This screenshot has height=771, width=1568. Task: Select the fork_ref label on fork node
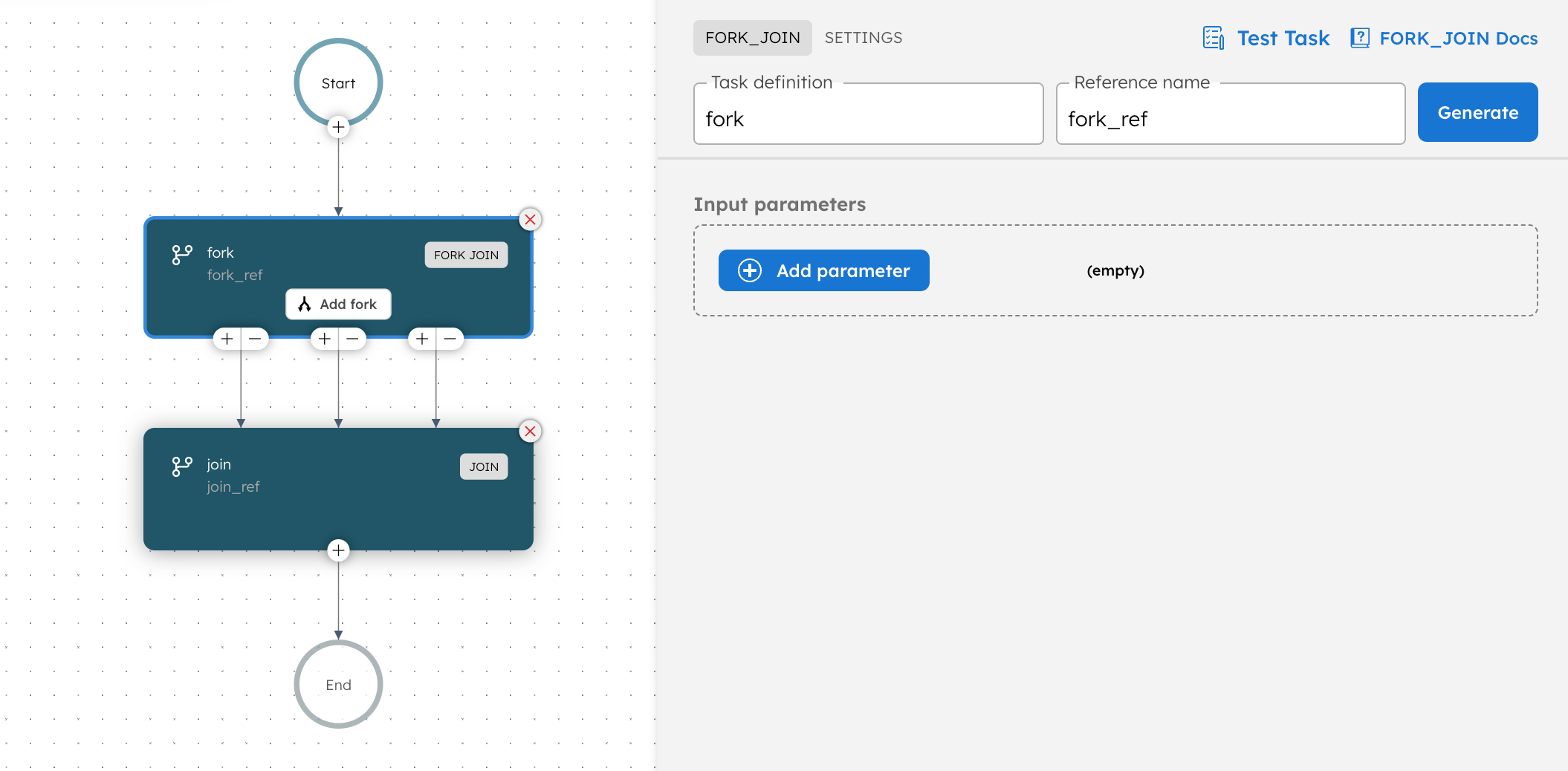pyautogui.click(x=235, y=276)
